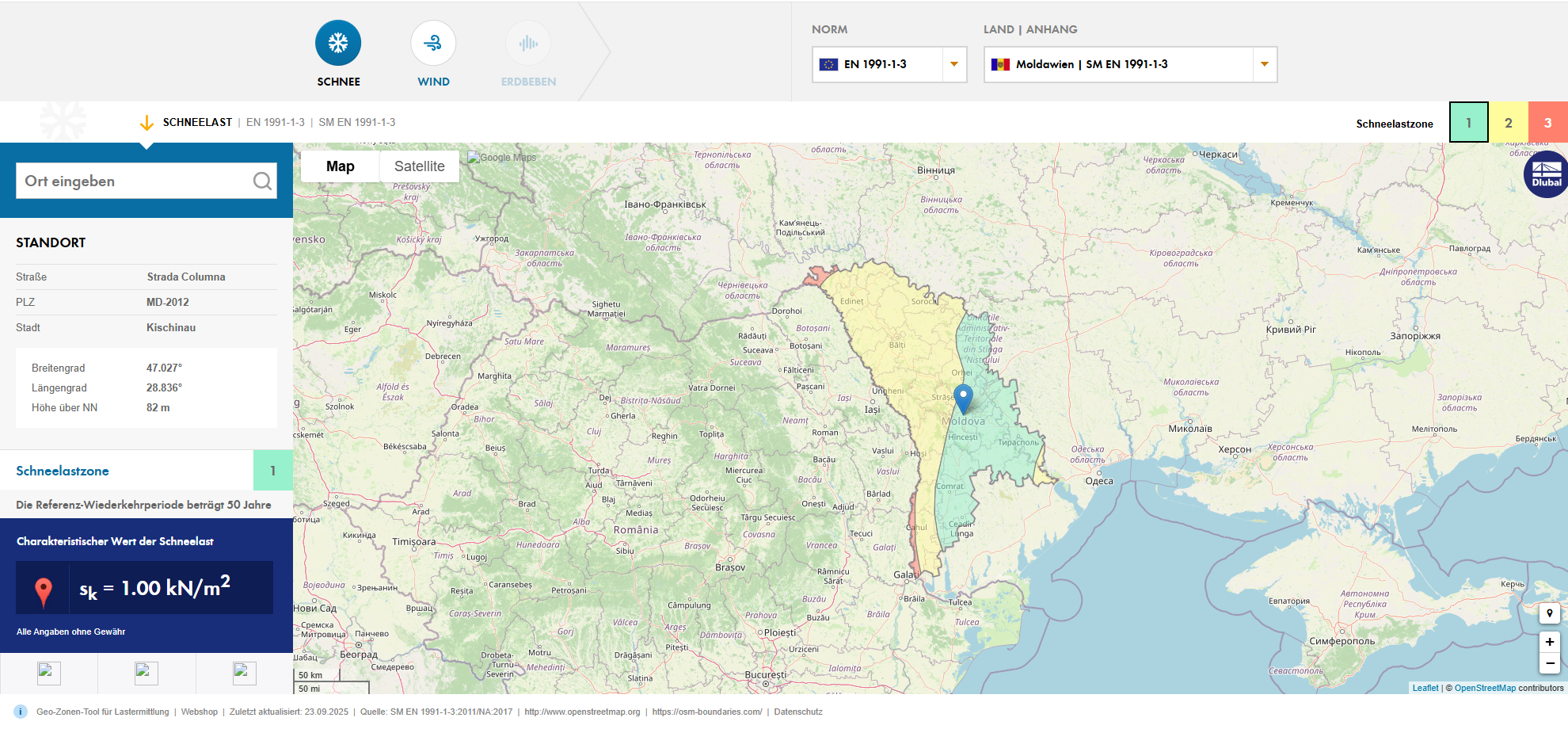
Task: Switch to the Map tab
Action: coord(341,166)
